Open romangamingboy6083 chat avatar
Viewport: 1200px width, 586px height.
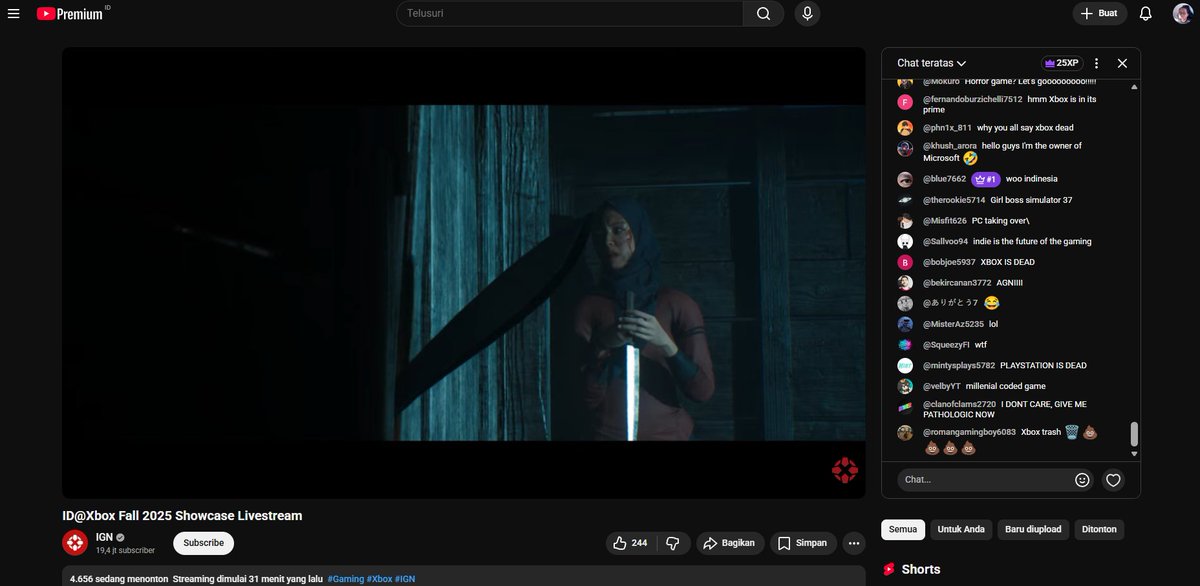pos(905,433)
